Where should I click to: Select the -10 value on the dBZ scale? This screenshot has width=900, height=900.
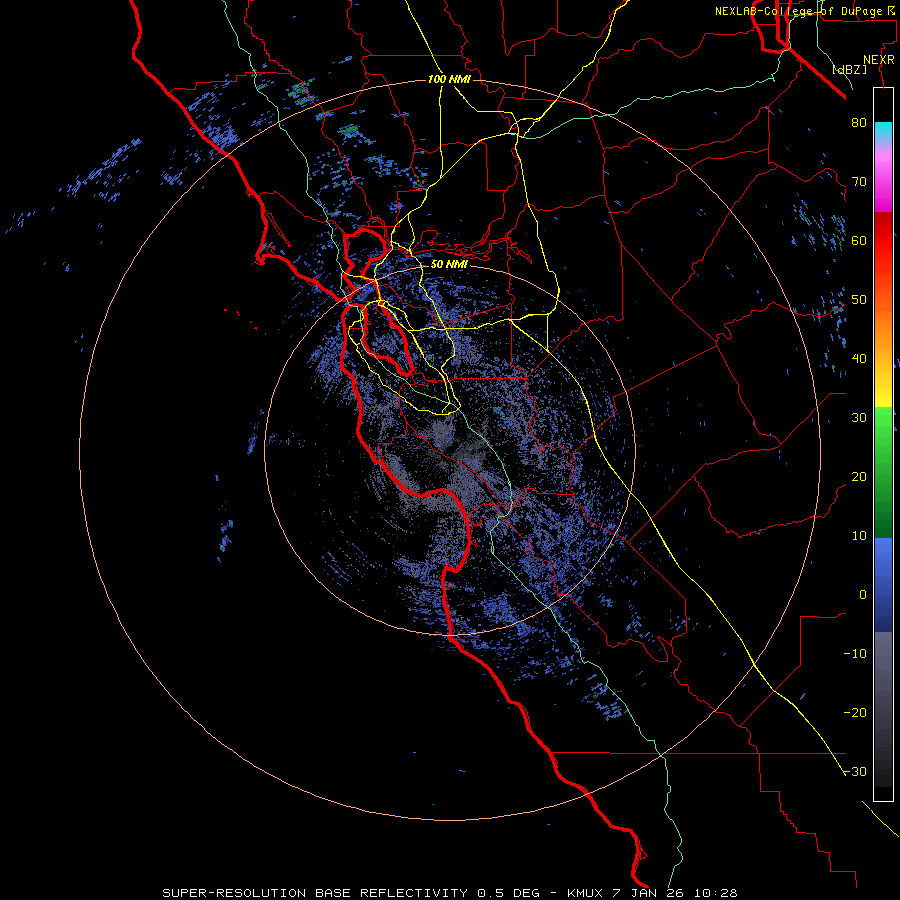tap(855, 654)
